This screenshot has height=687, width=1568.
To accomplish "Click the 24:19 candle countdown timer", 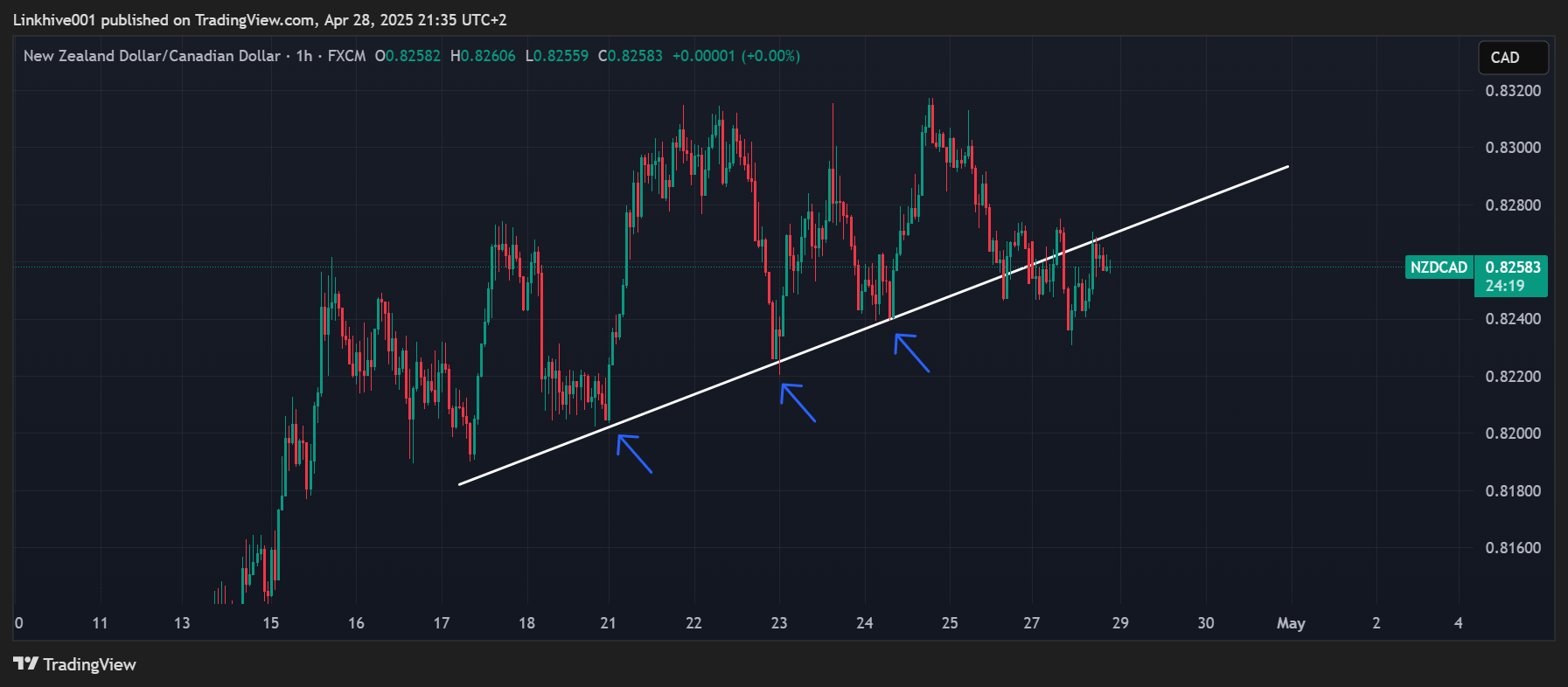I will (x=1504, y=286).
